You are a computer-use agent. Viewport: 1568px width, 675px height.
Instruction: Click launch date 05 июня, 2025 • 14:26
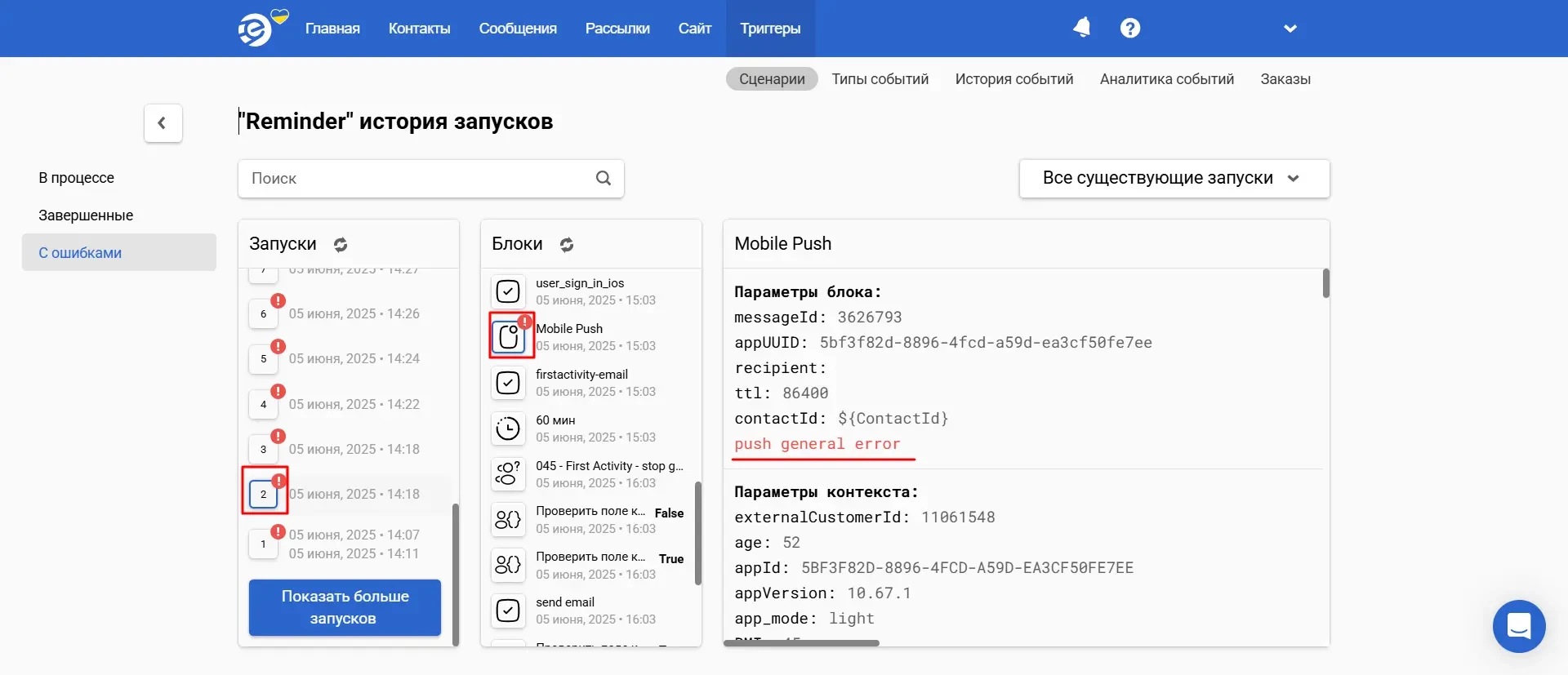pos(354,313)
